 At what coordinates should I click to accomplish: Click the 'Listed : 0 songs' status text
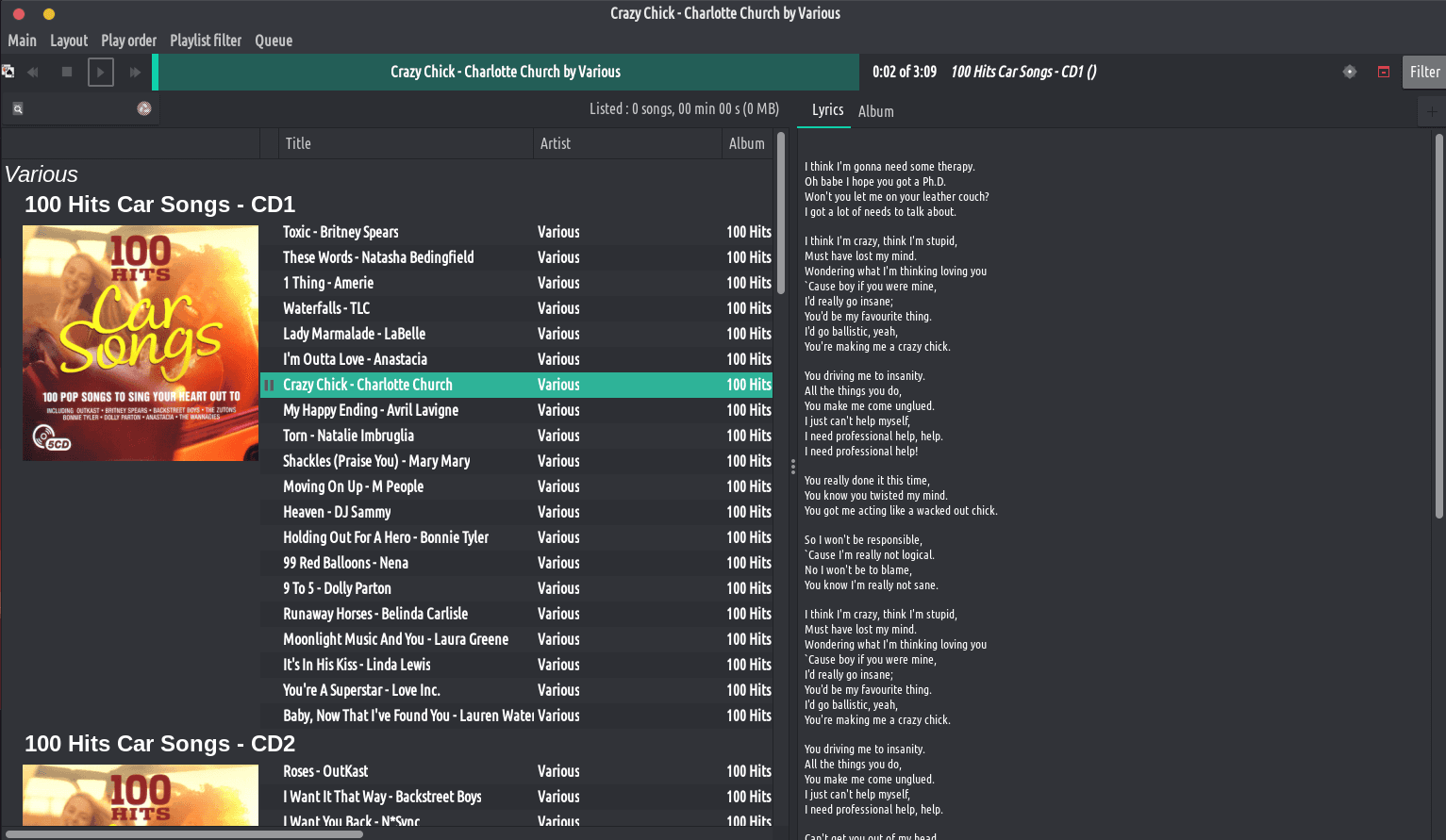(685, 109)
